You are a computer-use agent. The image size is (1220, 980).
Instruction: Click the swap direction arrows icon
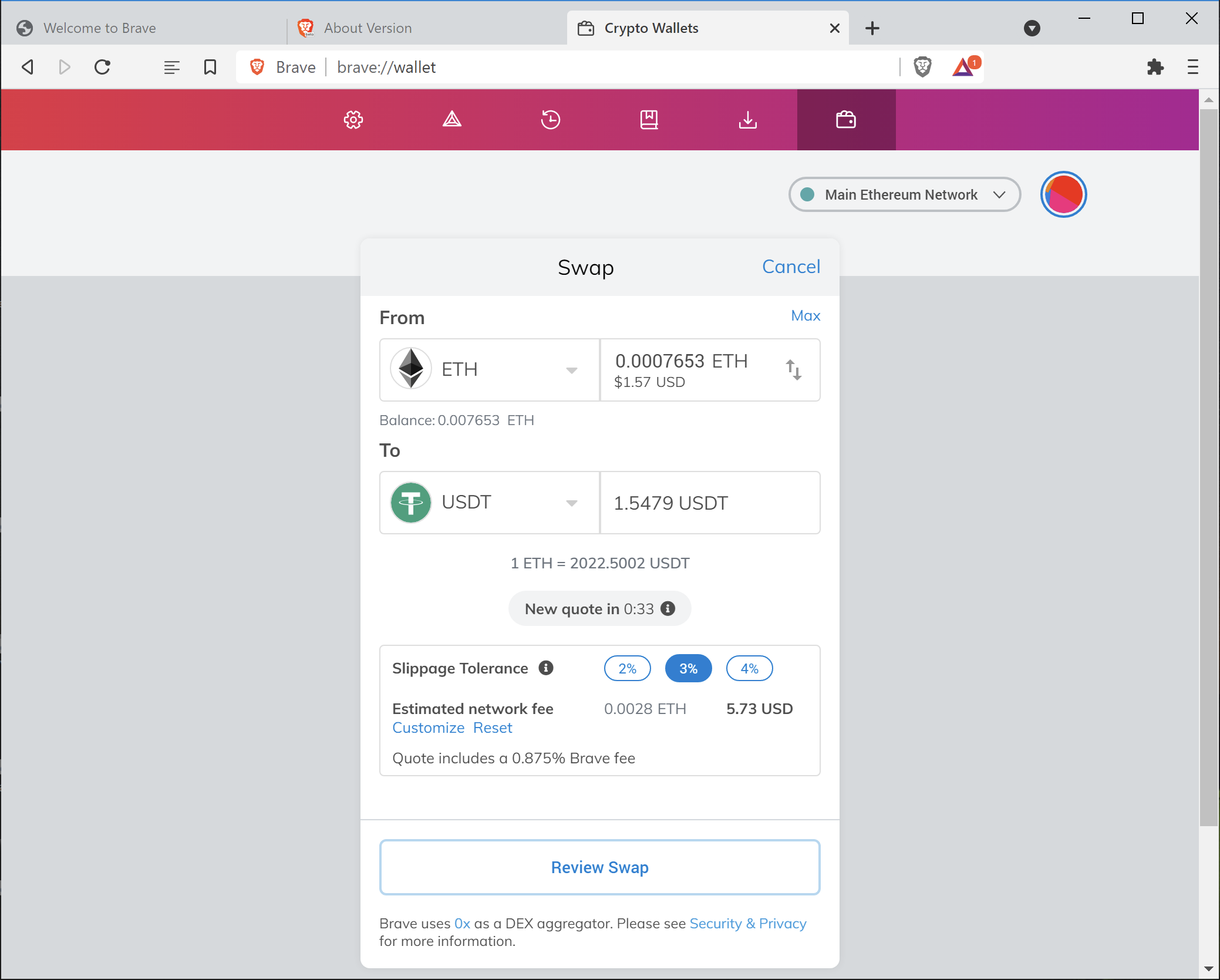[x=794, y=370]
